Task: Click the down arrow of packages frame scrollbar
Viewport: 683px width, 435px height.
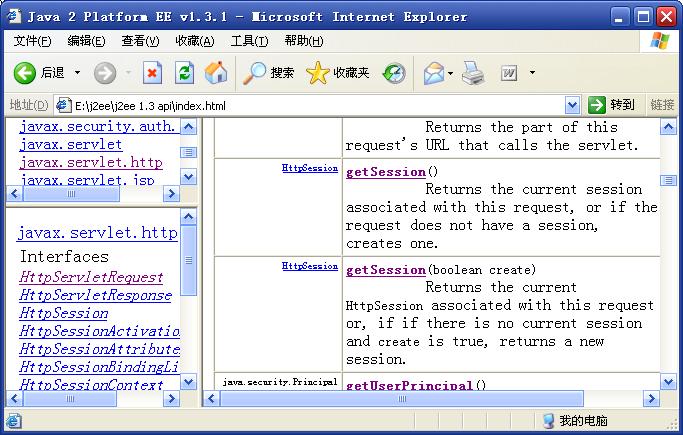Action: 189,177
